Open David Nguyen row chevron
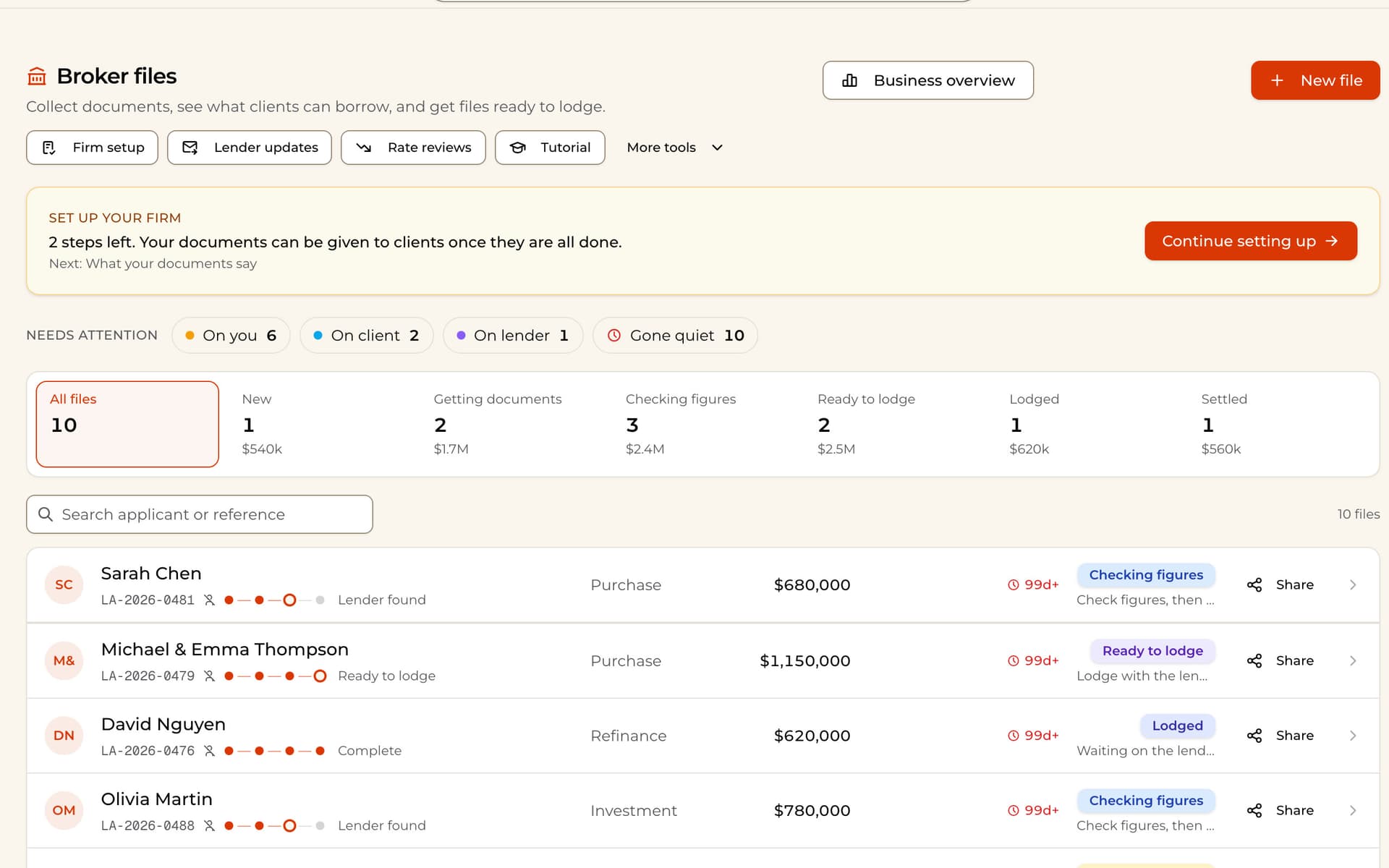Viewport: 1389px width, 868px height. tap(1353, 736)
